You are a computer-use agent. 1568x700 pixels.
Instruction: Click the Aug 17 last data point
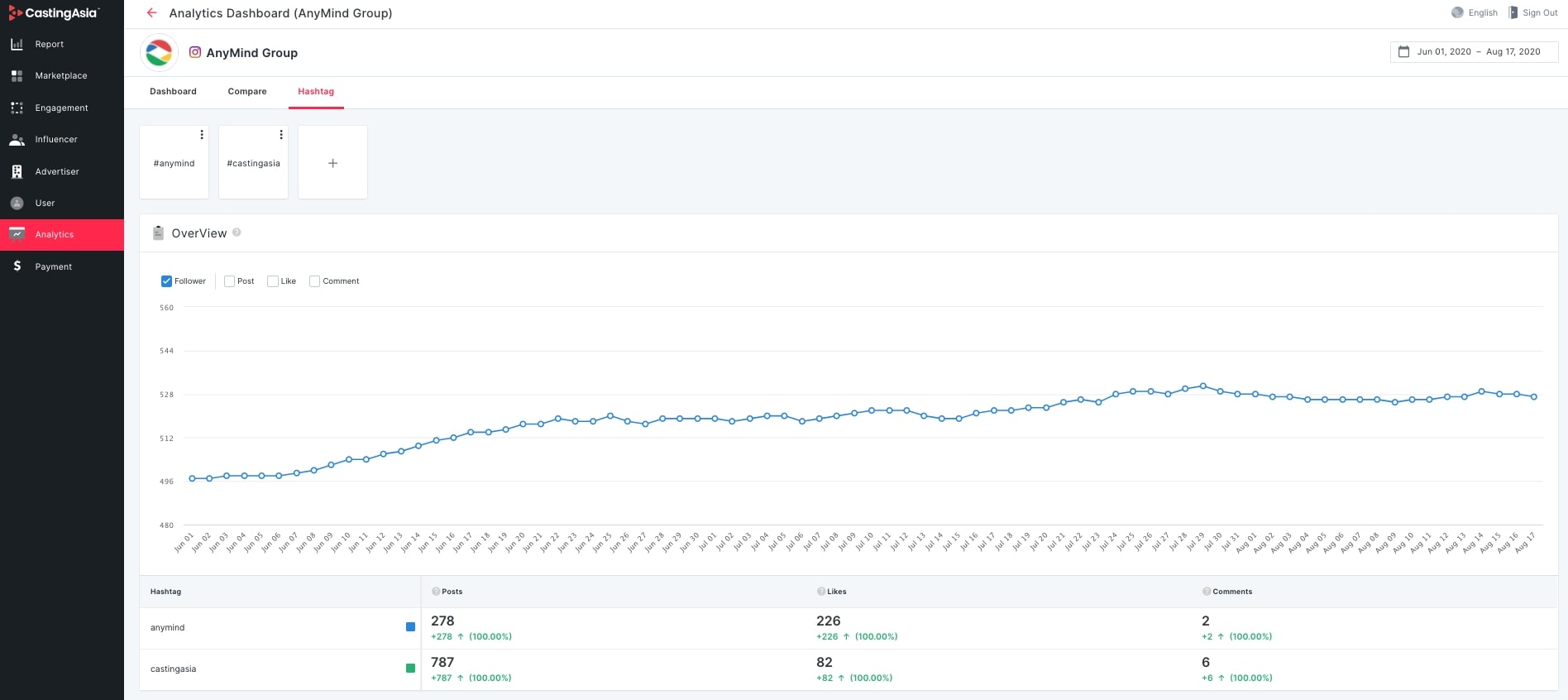pos(1534,397)
